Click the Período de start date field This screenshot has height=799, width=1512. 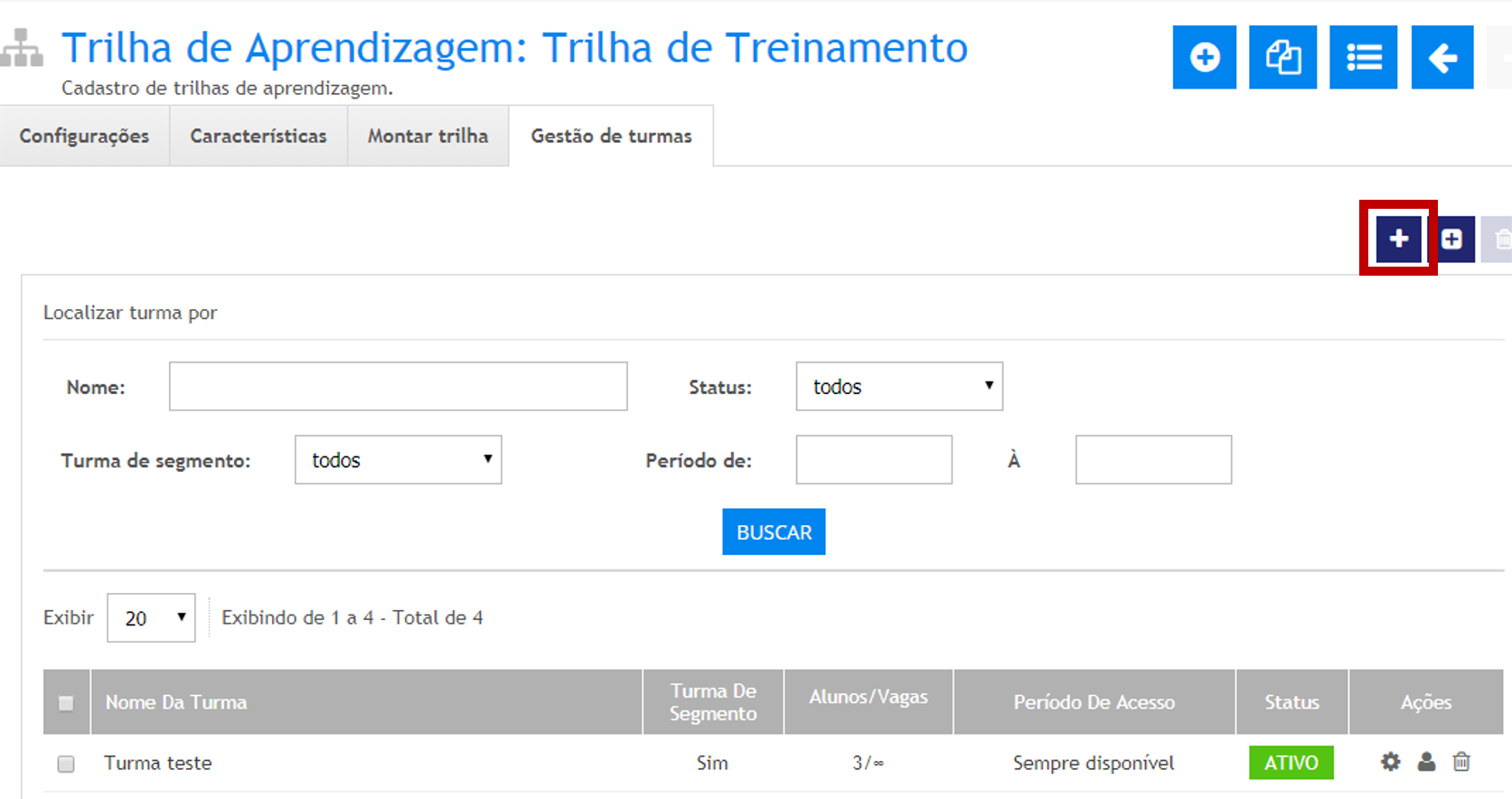pyautogui.click(x=873, y=460)
